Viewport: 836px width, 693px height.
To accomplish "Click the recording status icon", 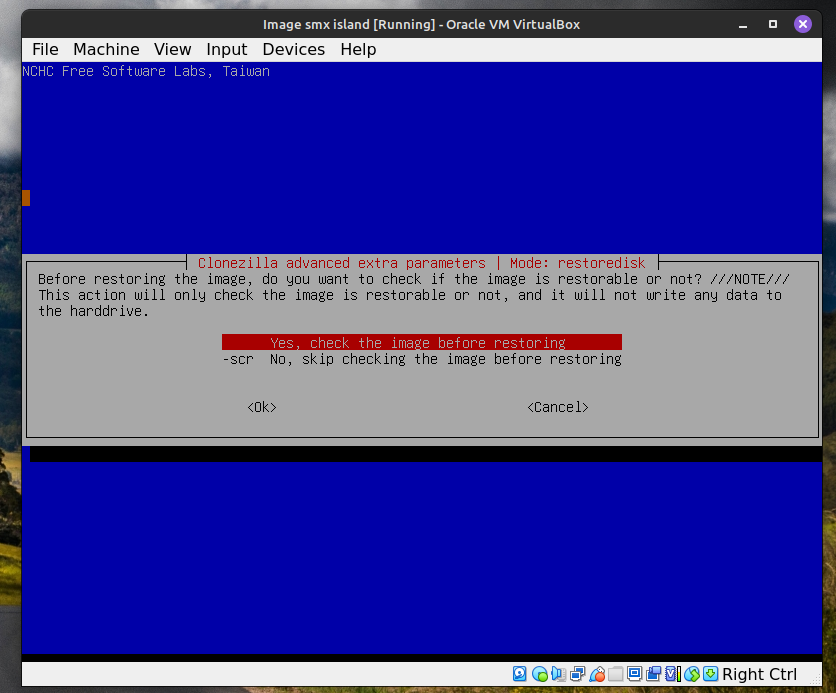I will coord(654,674).
